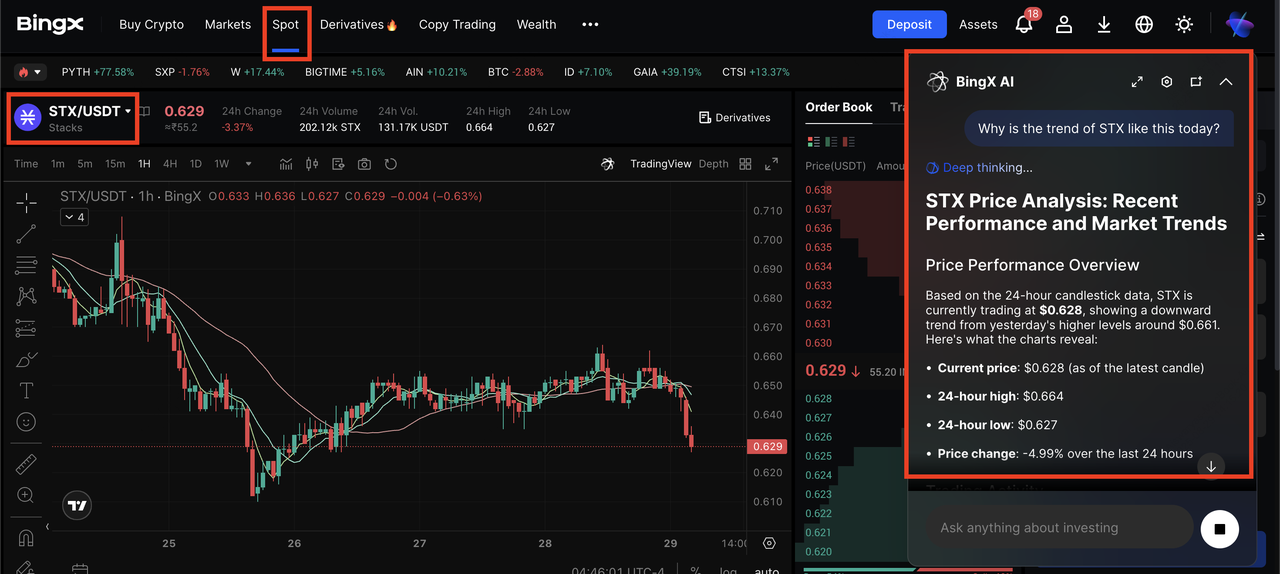Select the crosshair cursor drawing tool

(26, 203)
